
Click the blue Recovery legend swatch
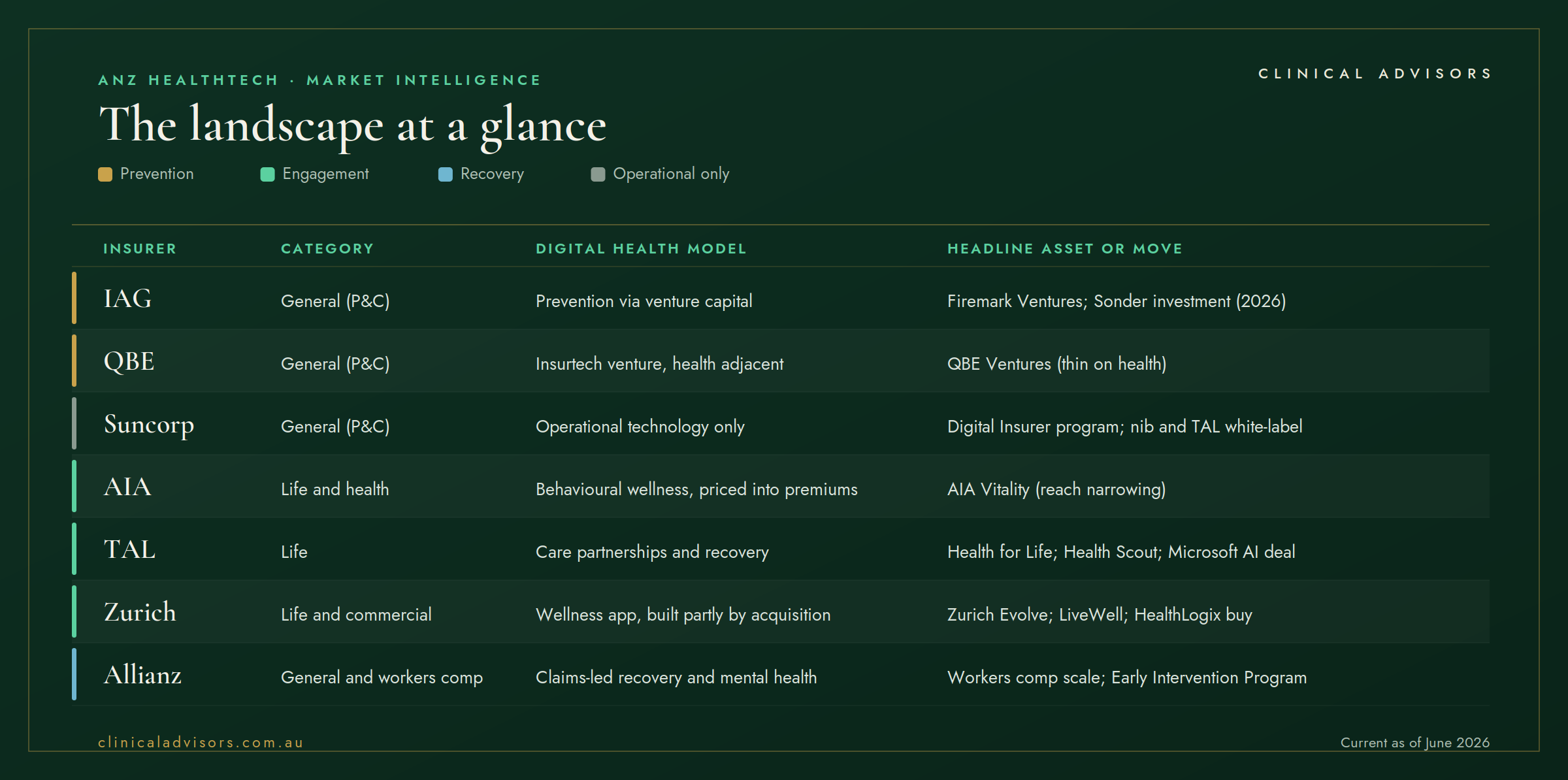coord(446,174)
